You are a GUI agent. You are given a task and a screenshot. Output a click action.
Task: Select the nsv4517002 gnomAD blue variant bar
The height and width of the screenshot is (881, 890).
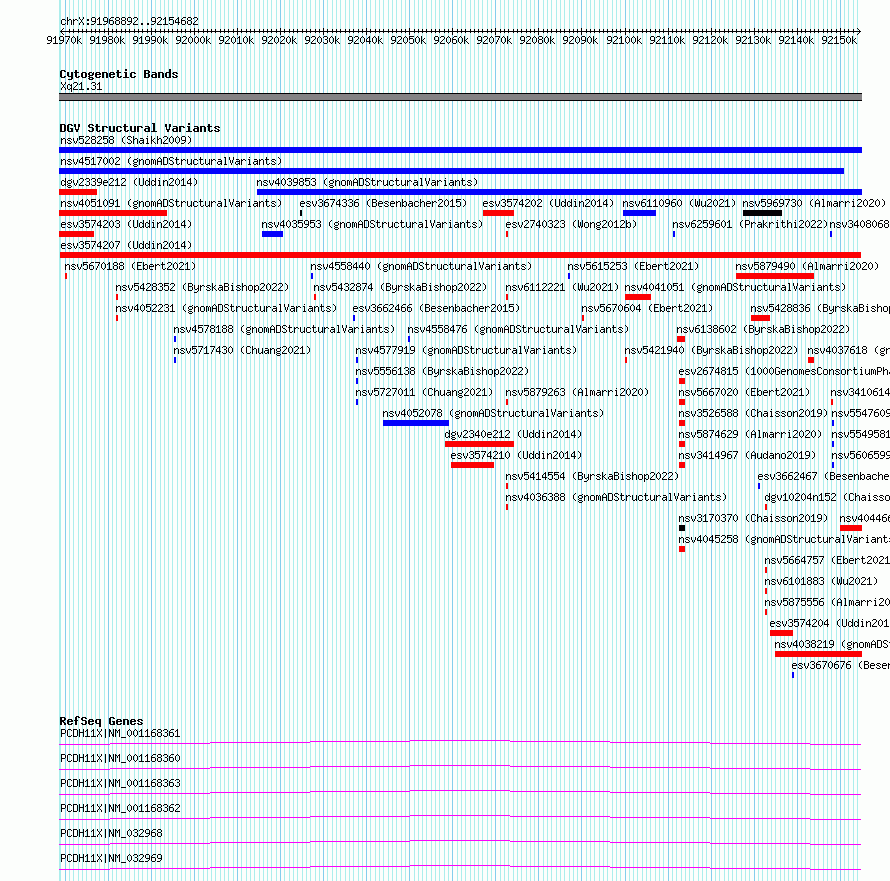coord(451,171)
